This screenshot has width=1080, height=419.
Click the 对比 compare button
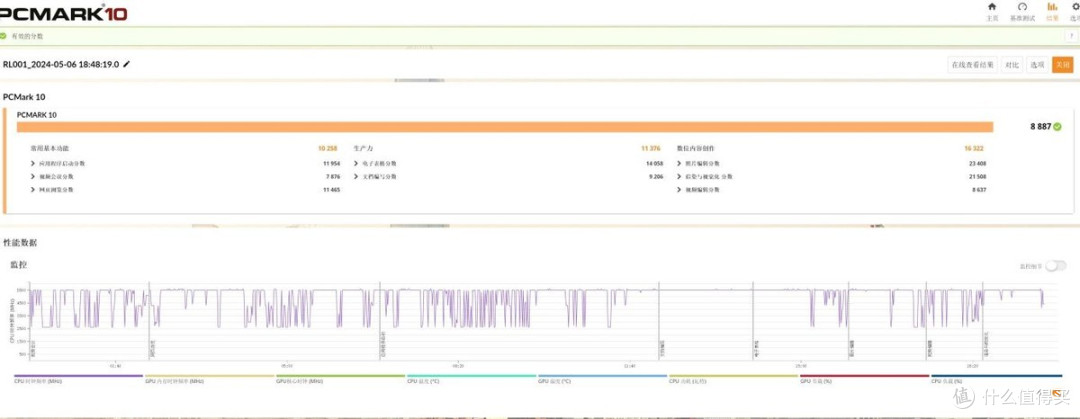click(1012, 65)
